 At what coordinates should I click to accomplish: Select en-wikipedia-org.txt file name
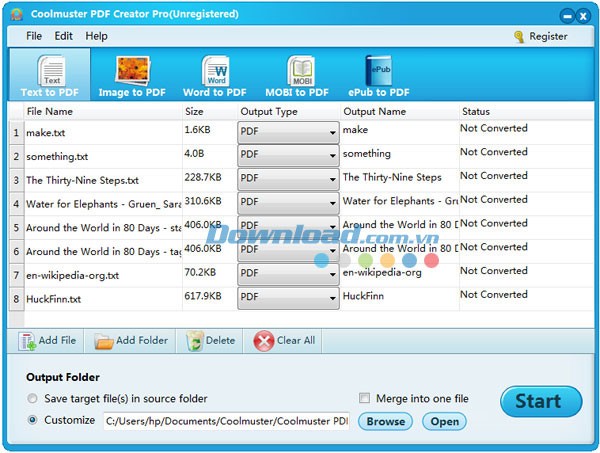(72, 275)
